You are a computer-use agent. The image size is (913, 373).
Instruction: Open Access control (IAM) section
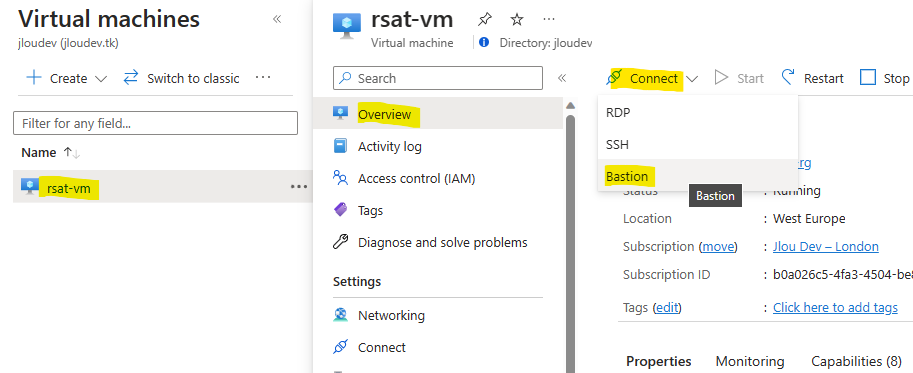pyautogui.click(x=416, y=179)
